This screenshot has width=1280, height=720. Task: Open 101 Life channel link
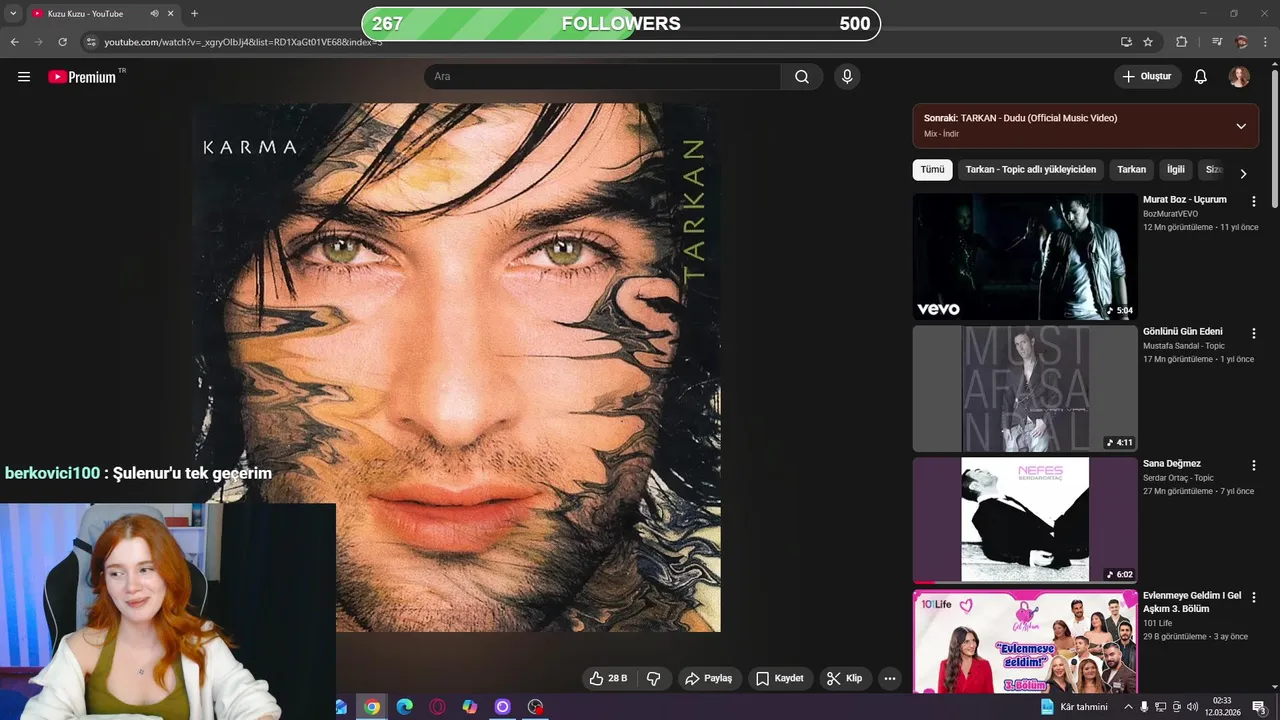pos(1157,623)
